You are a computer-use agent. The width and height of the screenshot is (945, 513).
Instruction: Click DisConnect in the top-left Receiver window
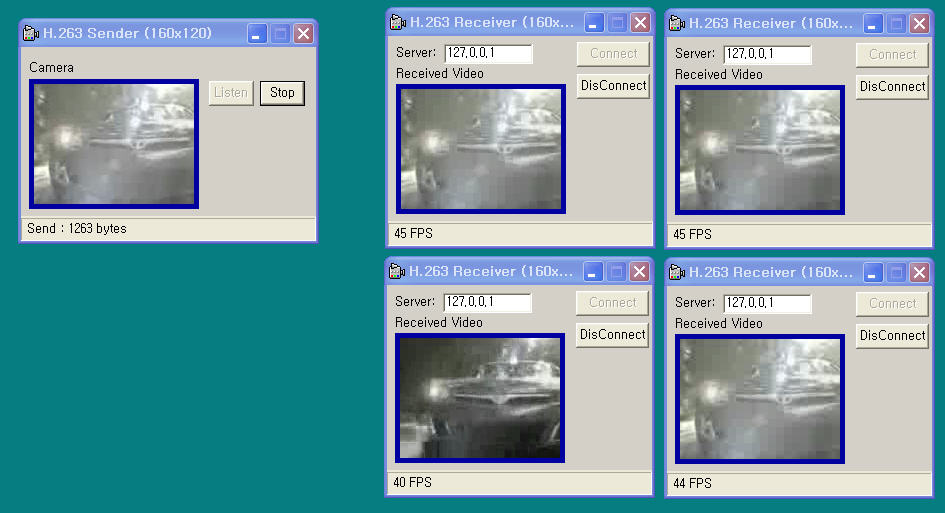[613, 86]
